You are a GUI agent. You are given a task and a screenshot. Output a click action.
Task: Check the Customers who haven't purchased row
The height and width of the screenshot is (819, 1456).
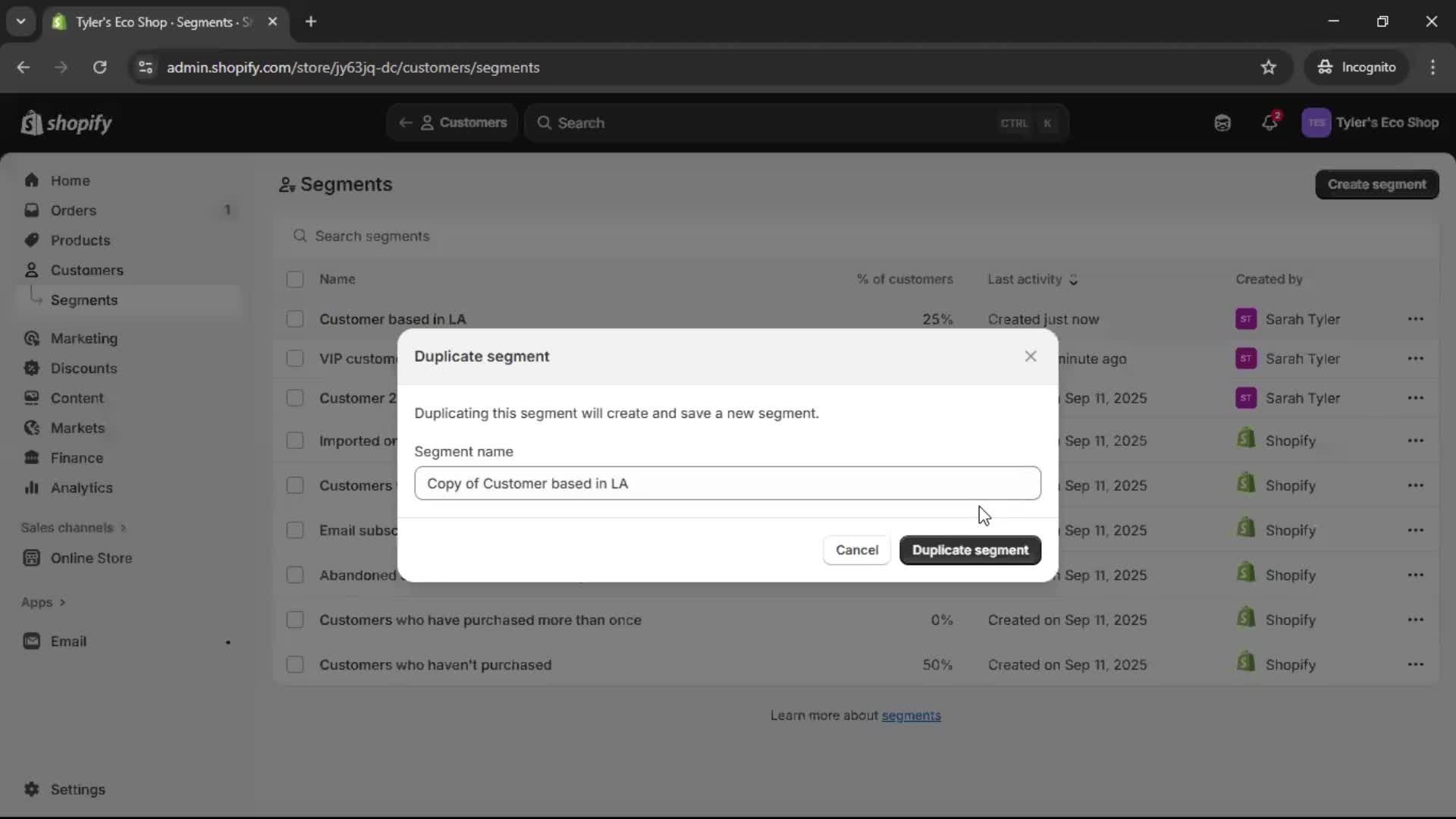pos(295,664)
